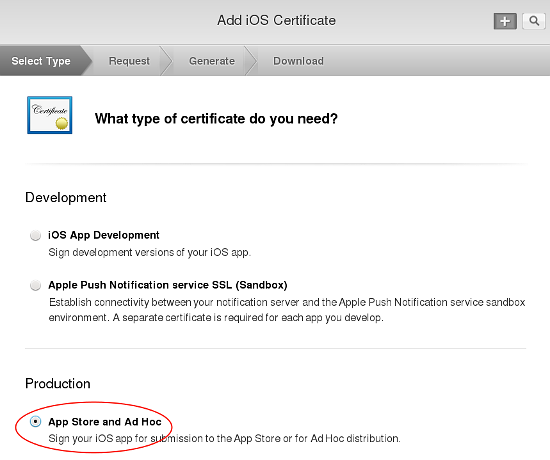
Task: Choose Apple Push Notification service SSL (Sandbox) option
Action: pos(35,285)
